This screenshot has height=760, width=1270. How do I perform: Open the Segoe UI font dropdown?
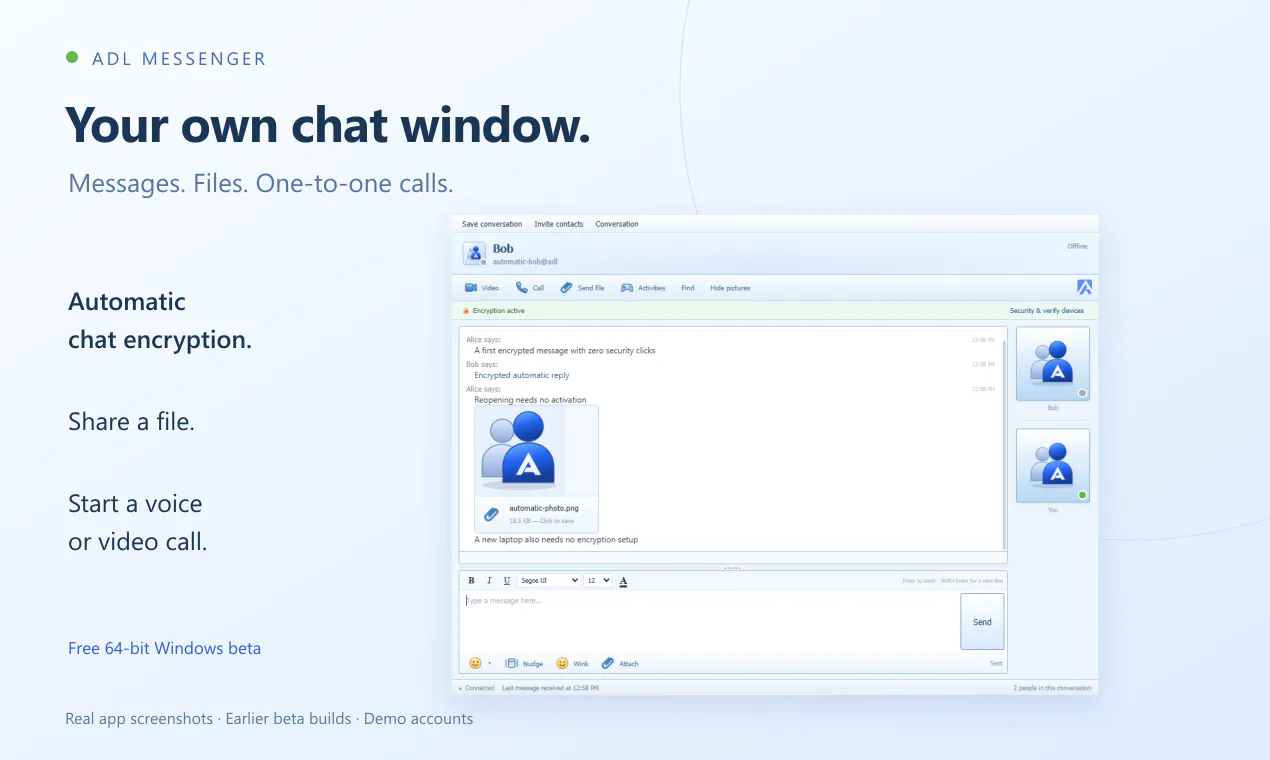549,581
